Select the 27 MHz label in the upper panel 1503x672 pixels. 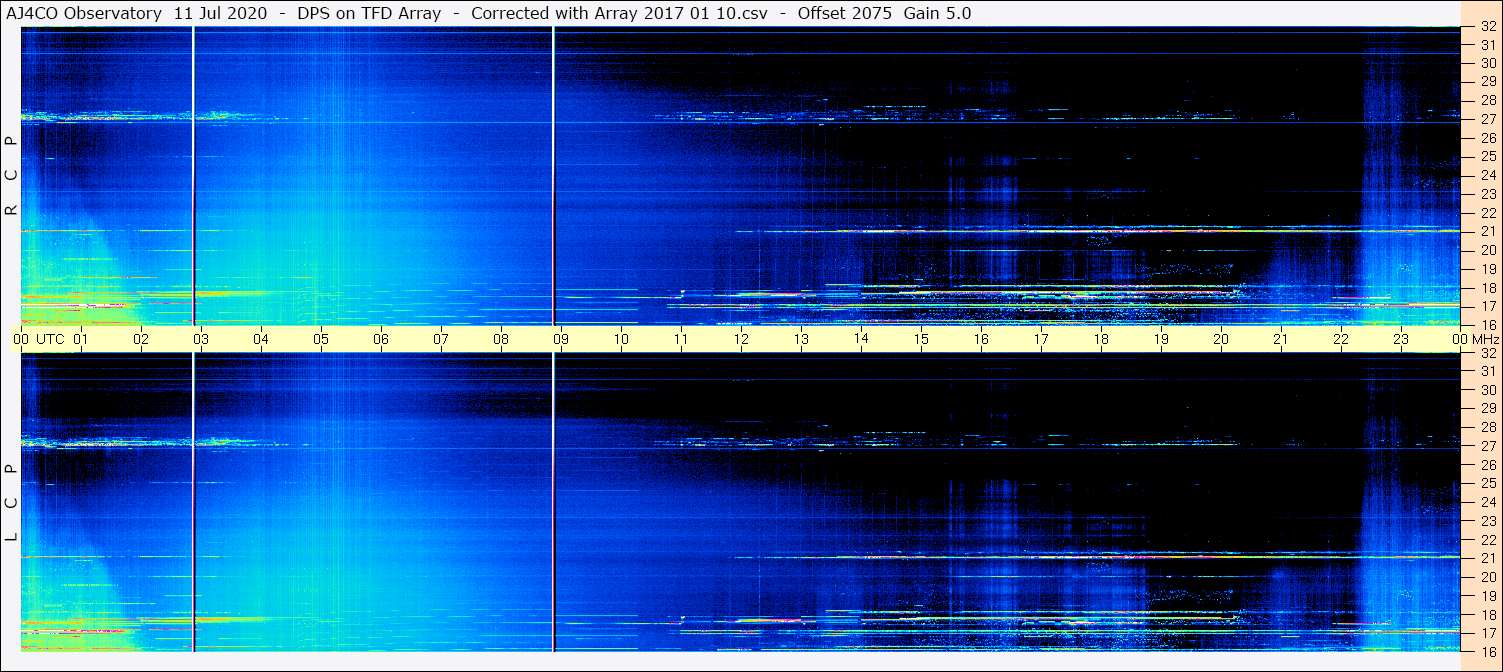tap(1487, 118)
